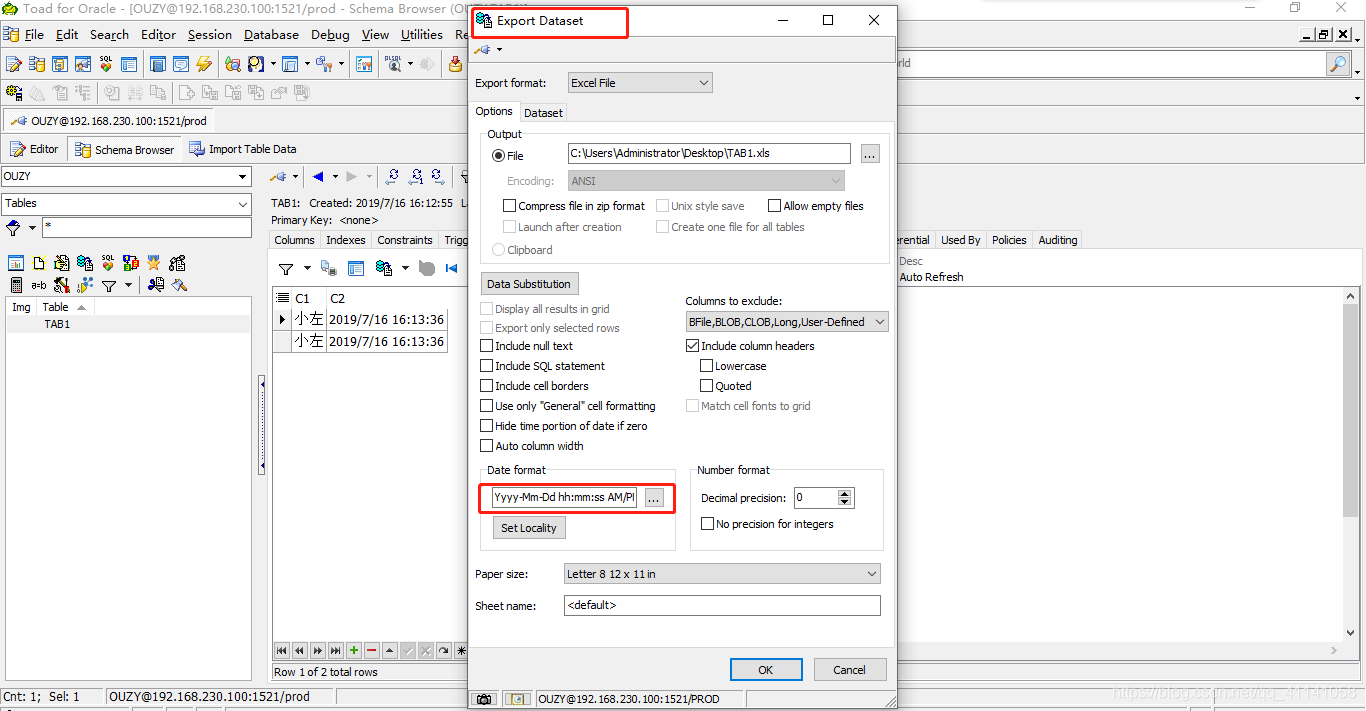Expand arrow next to Export Dataset plug icon
The image size is (1366, 711).
[x=499, y=50]
